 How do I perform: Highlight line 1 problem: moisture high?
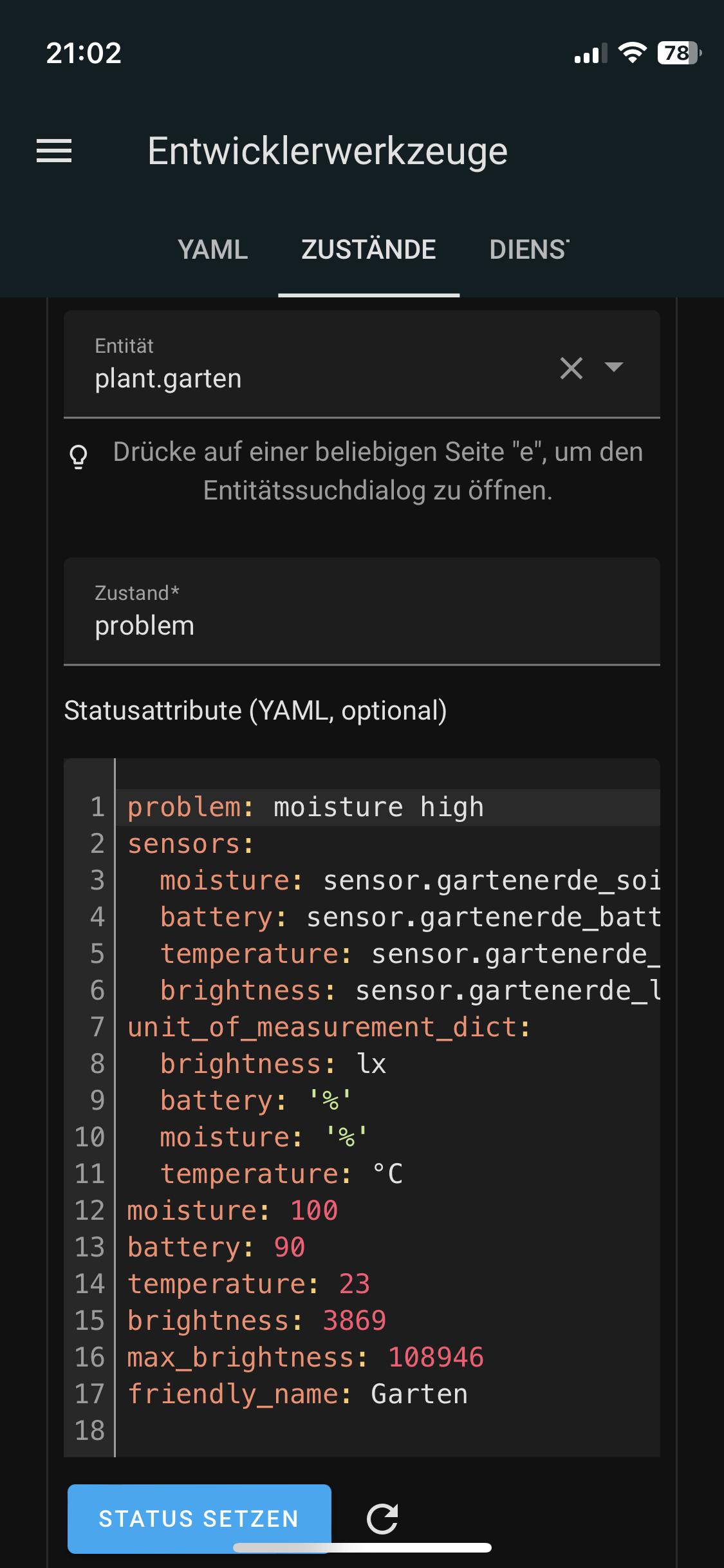point(306,806)
